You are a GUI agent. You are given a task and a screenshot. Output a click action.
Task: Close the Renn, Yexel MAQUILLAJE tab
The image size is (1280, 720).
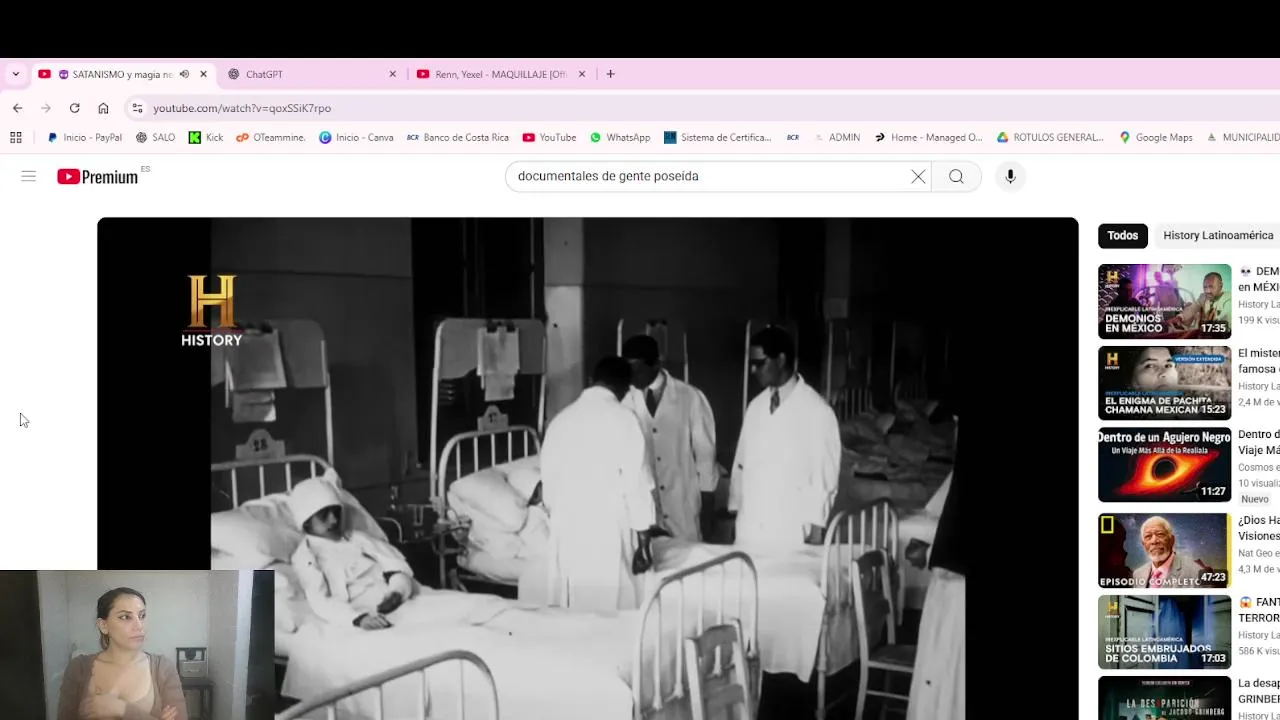pos(582,74)
